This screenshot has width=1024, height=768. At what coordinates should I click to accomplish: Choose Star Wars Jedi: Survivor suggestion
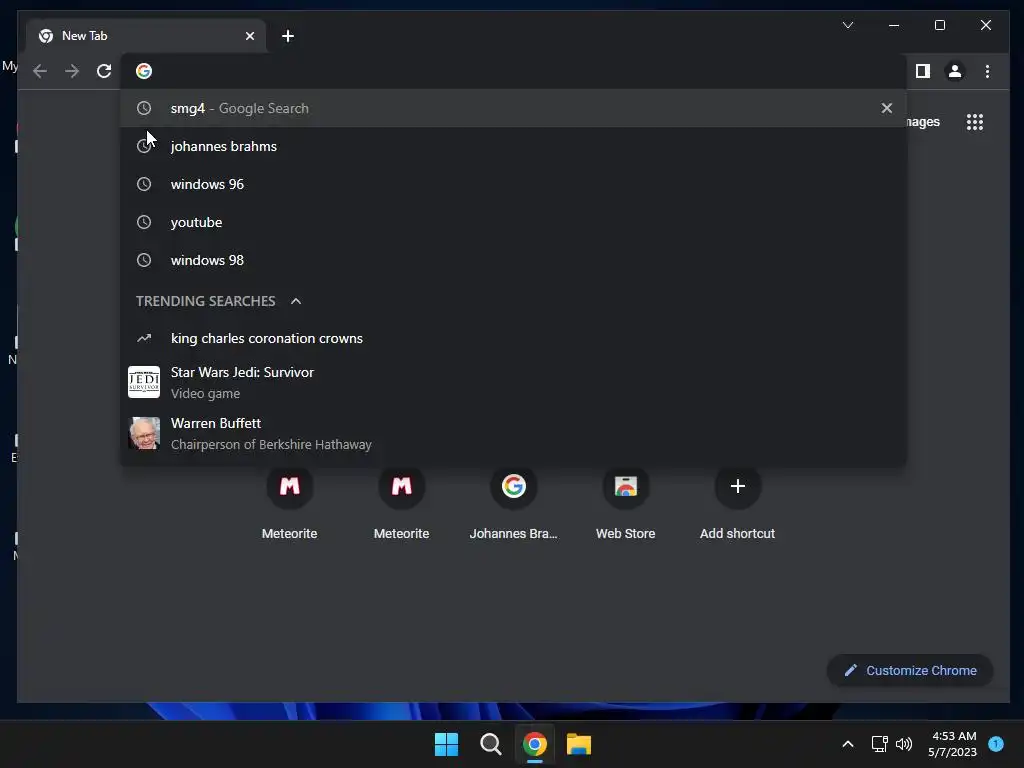(513, 382)
